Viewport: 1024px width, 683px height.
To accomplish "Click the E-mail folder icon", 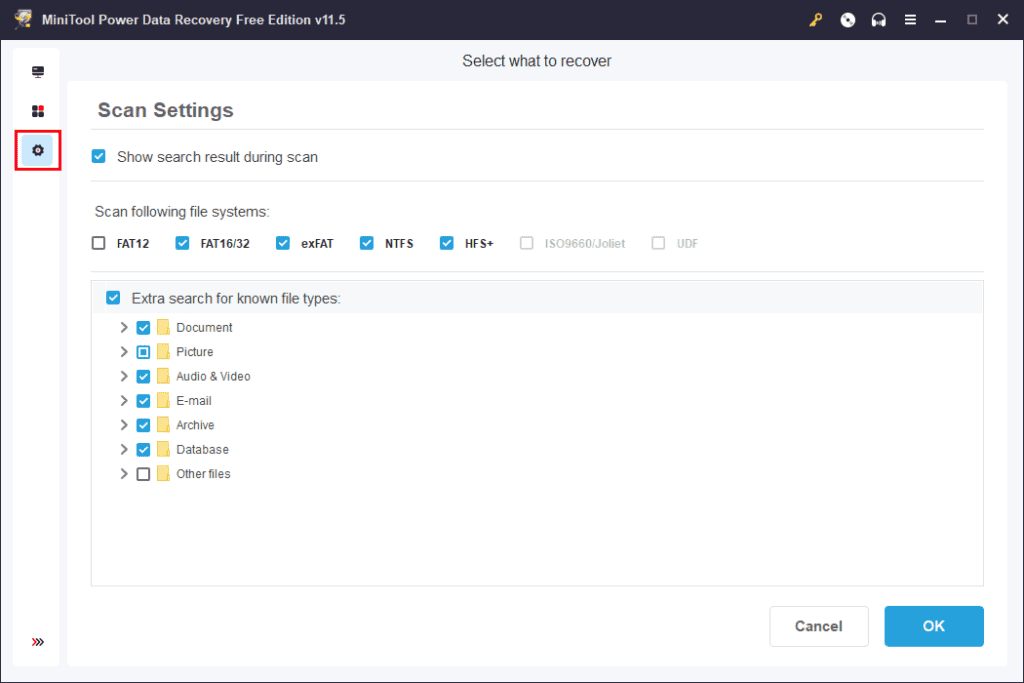I will pyautogui.click(x=163, y=400).
